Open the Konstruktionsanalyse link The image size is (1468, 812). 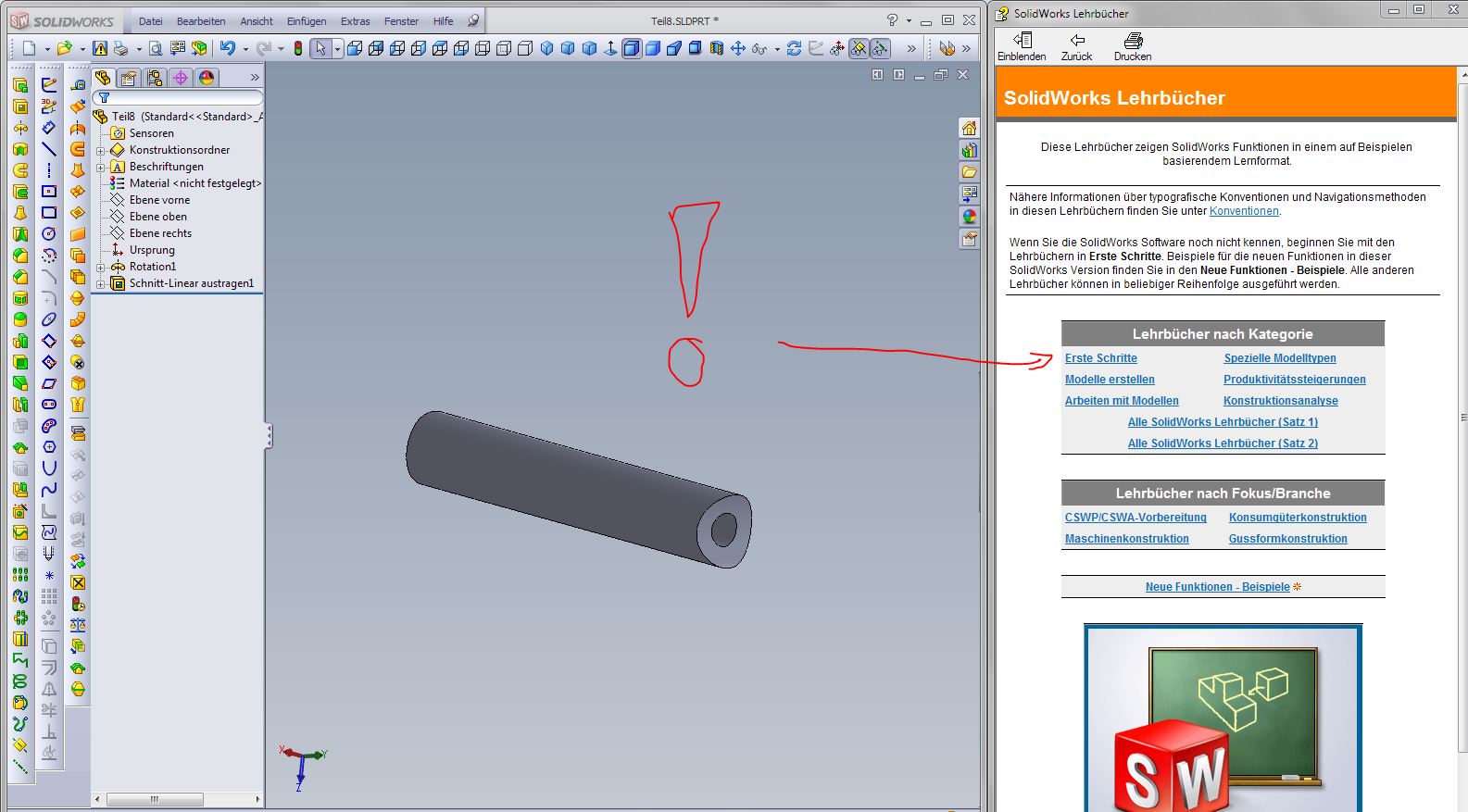click(1281, 401)
